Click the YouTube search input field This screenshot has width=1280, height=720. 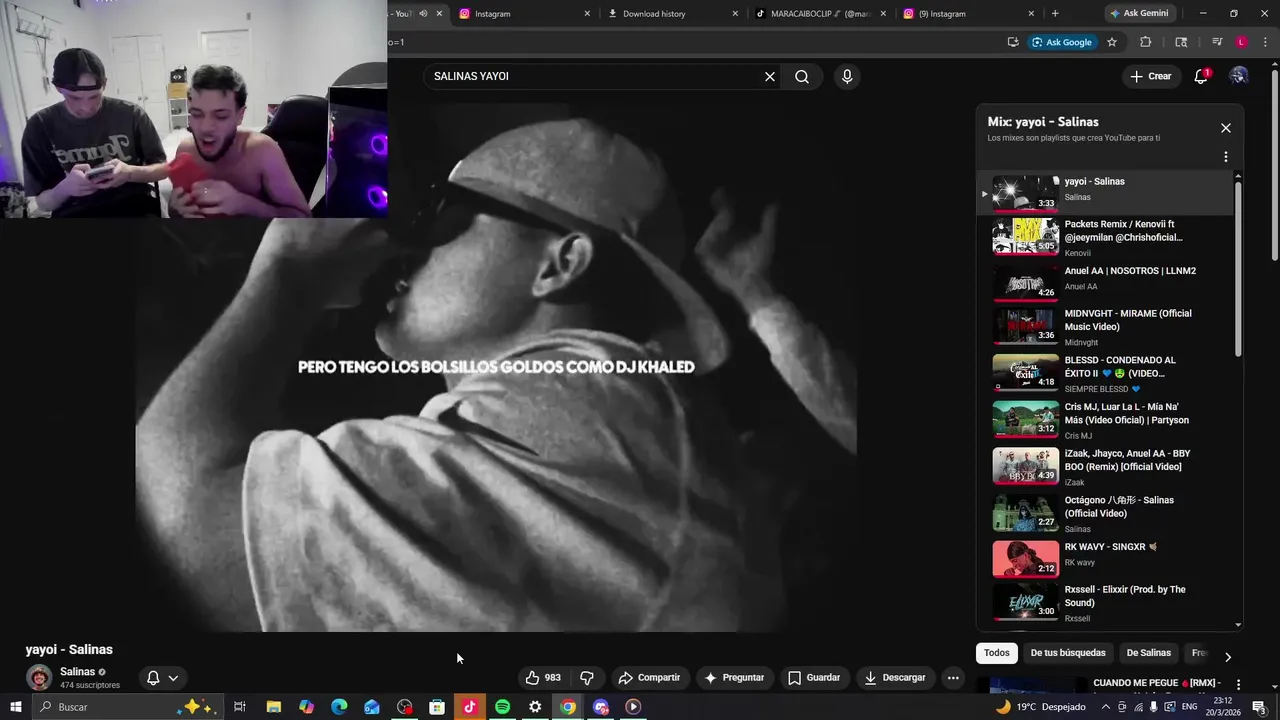coord(595,77)
